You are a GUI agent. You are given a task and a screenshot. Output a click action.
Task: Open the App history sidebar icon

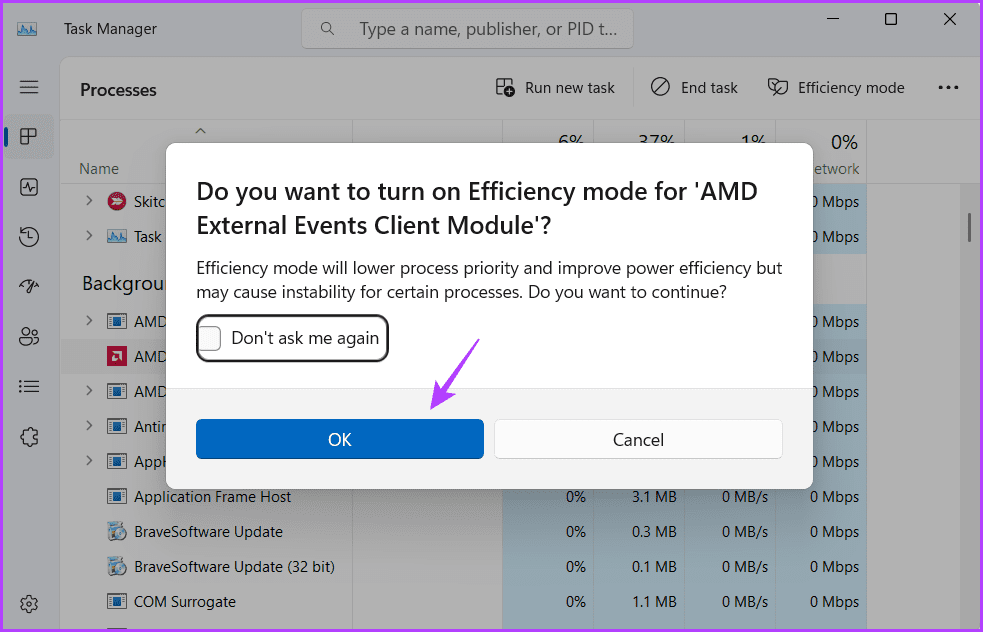[29, 237]
